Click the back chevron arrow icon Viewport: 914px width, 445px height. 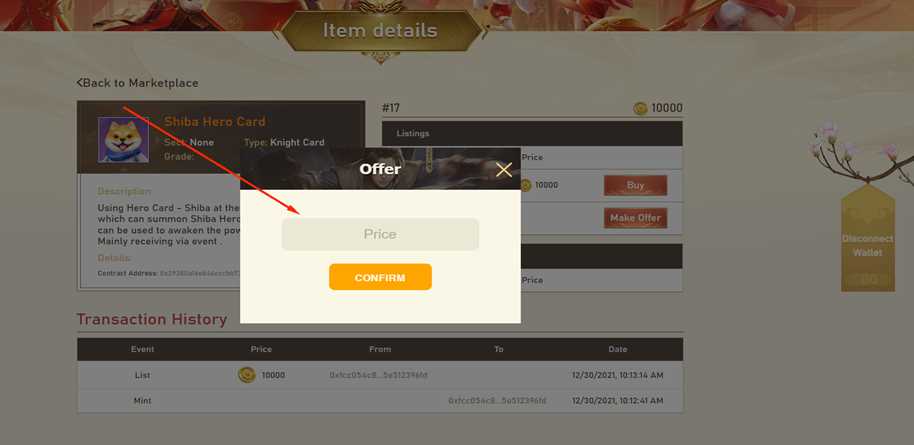(80, 83)
